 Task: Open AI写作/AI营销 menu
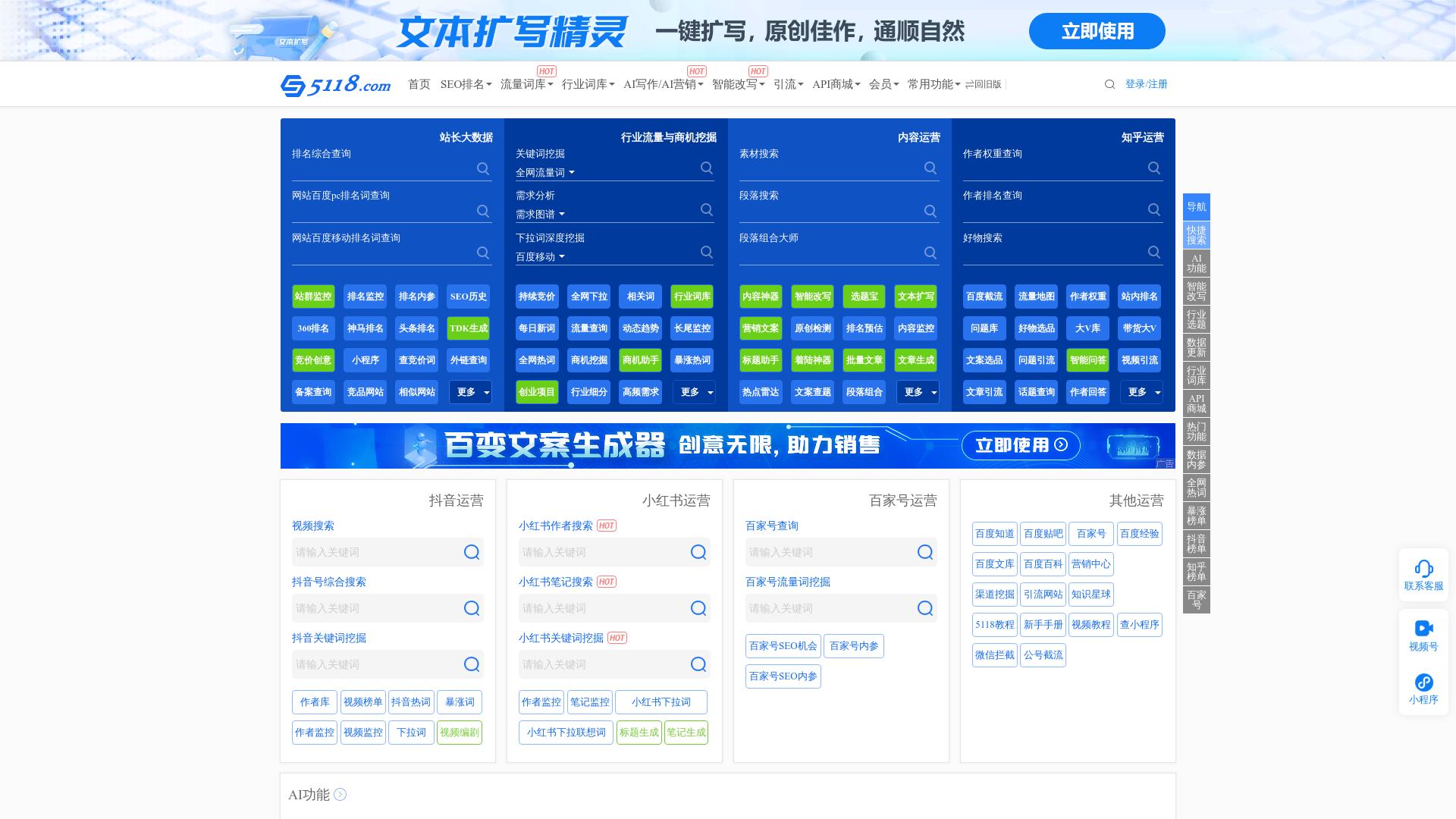[663, 84]
